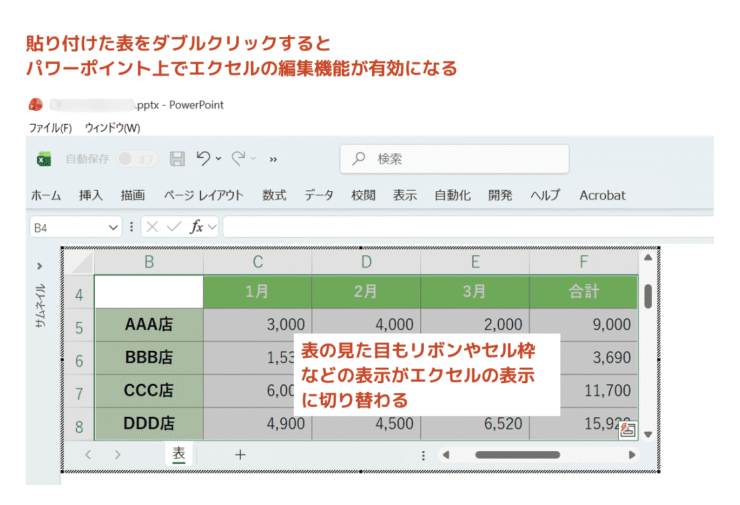Image resolution: width=740 pixels, height=505 pixels.
Task: Toggle the AutoSave (自動保存) switch
Action: (137, 159)
